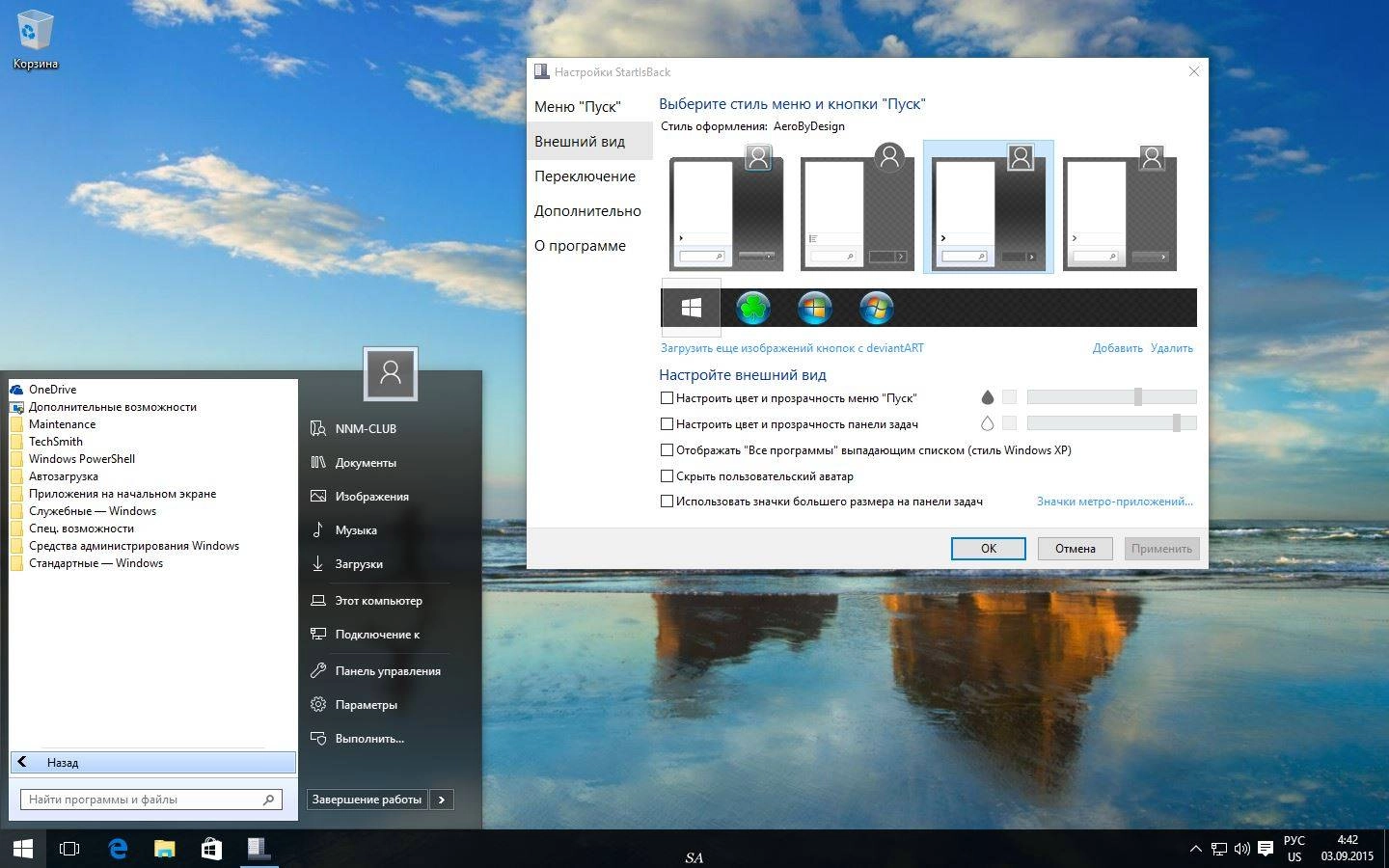
Task: Select the highlighted third menu style thumbnail
Action: [x=989, y=206]
